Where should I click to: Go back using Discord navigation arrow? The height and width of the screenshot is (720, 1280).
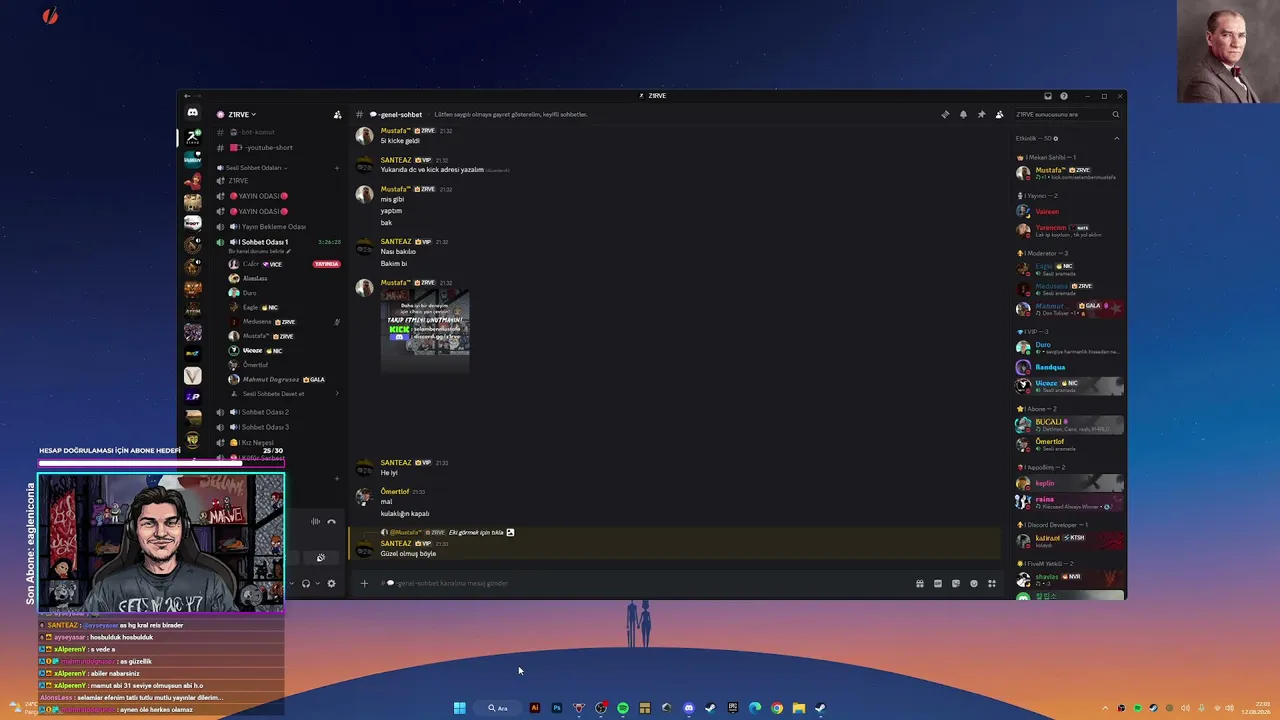[x=187, y=96]
